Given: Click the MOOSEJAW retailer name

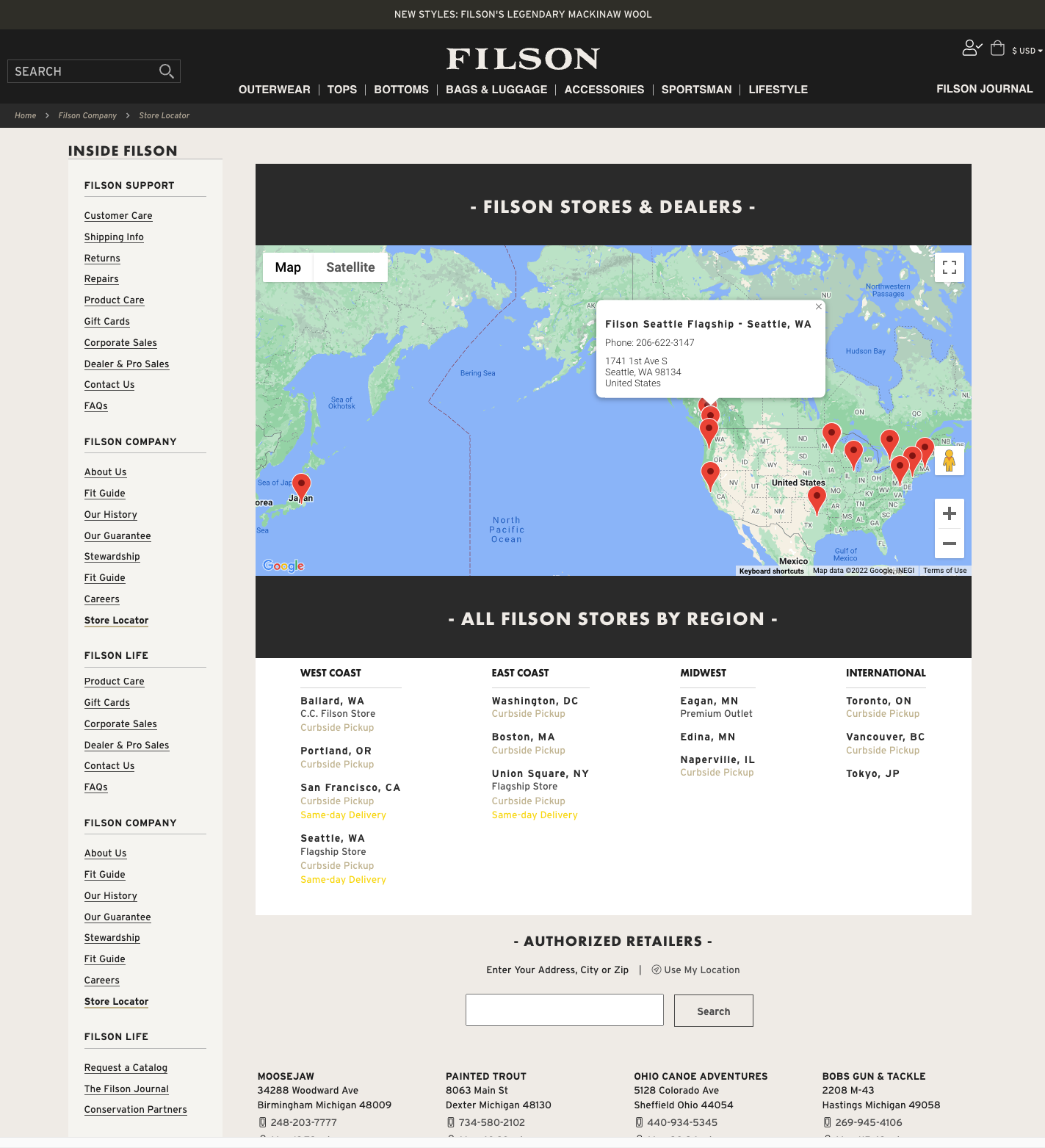Looking at the screenshot, I should click(x=286, y=1077).
